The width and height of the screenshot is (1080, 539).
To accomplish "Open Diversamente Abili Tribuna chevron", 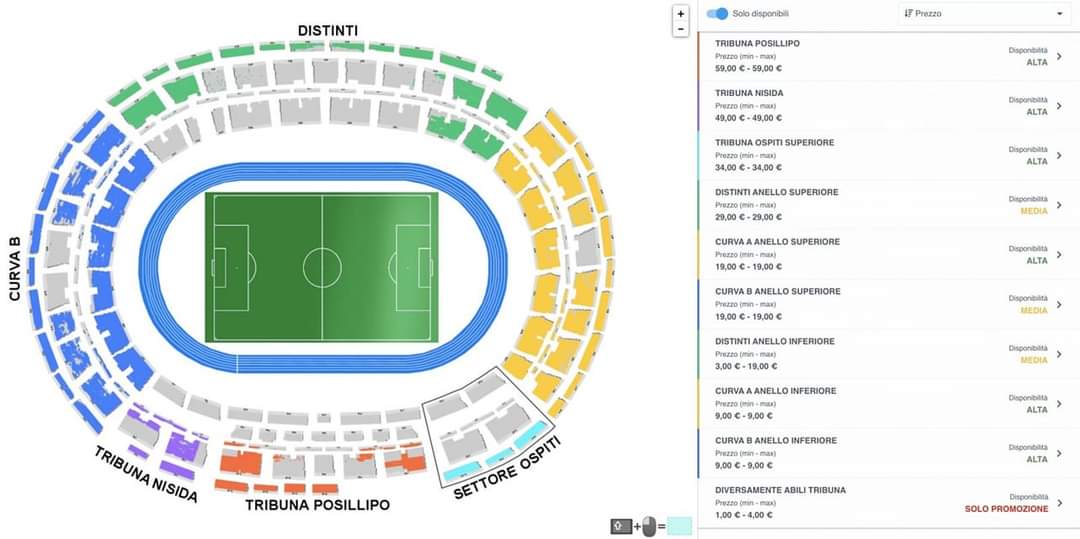I will 1059,503.
